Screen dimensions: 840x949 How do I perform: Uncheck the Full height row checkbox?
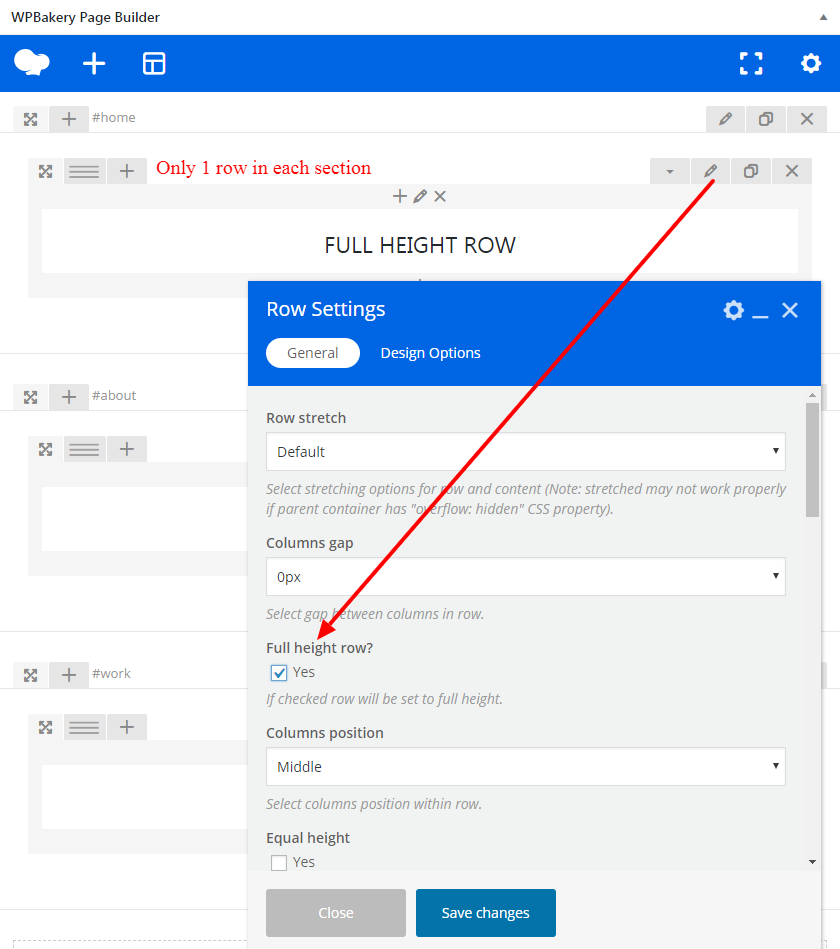tap(279, 673)
